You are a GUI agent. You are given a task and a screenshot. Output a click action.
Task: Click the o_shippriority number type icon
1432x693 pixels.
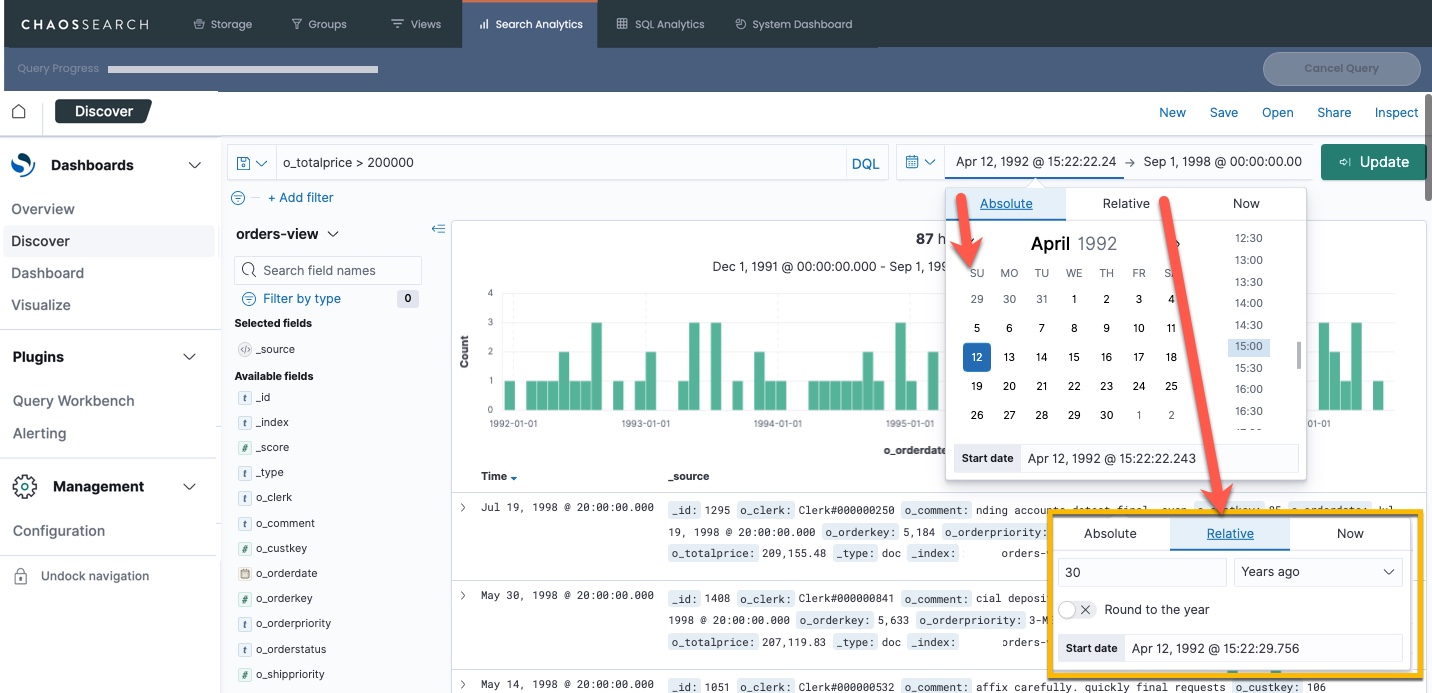(245, 675)
